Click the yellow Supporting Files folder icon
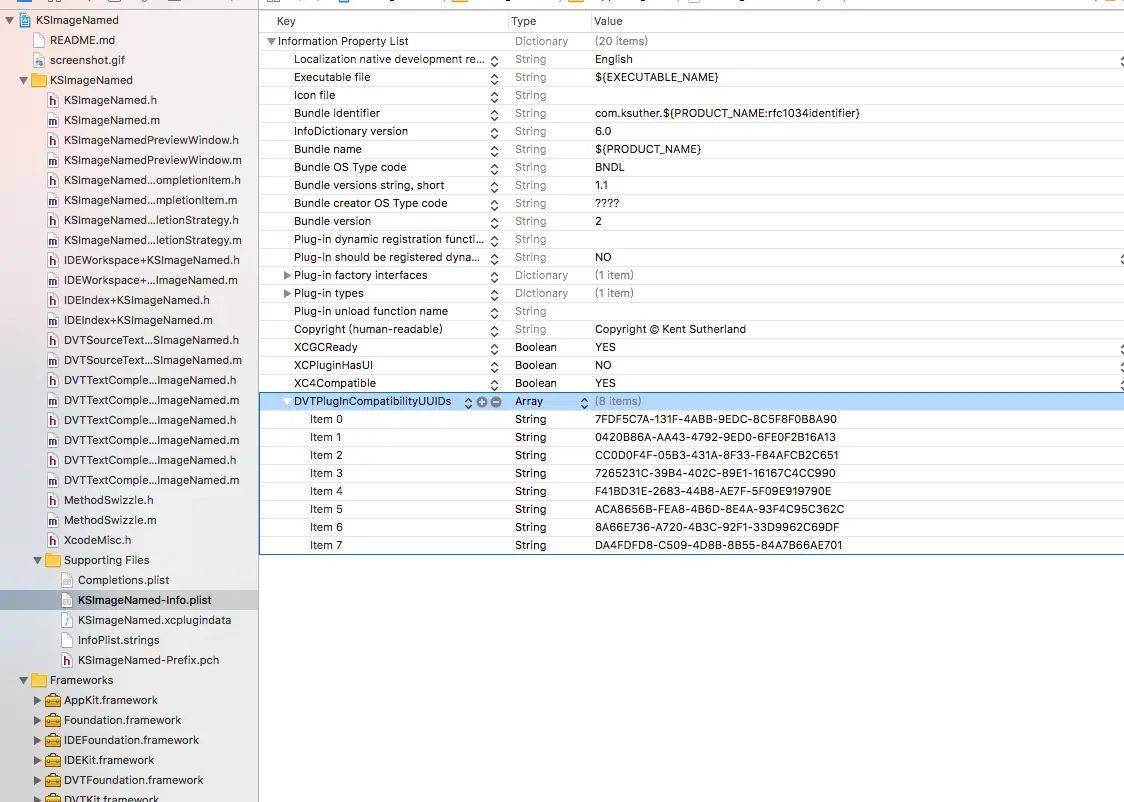The height and width of the screenshot is (802, 1124). point(53,560)
